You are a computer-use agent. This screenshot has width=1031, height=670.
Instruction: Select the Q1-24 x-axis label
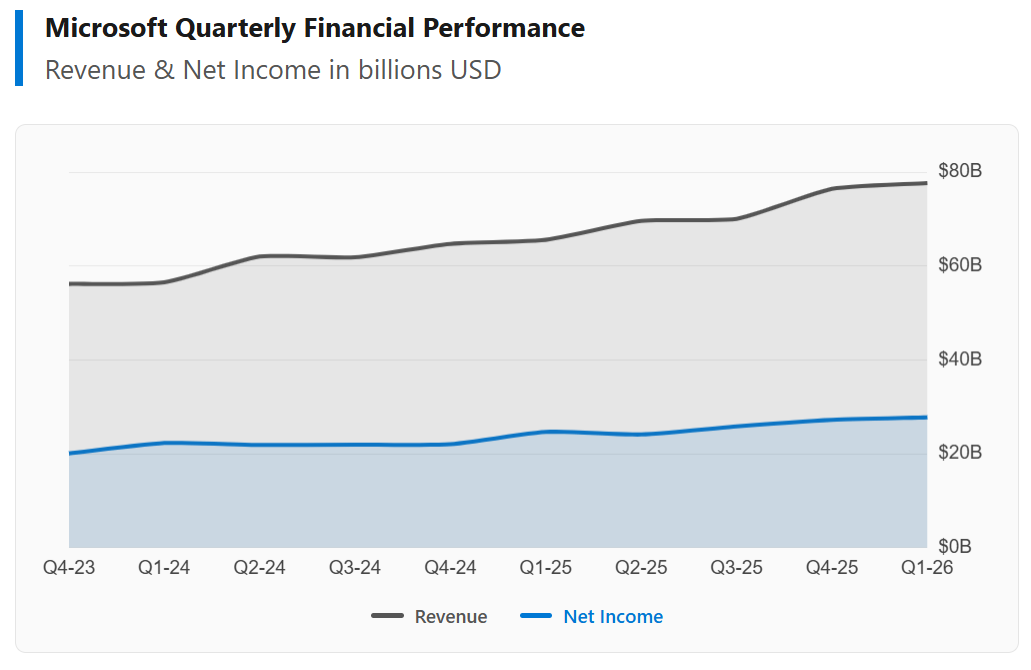(x=164, y=568)
